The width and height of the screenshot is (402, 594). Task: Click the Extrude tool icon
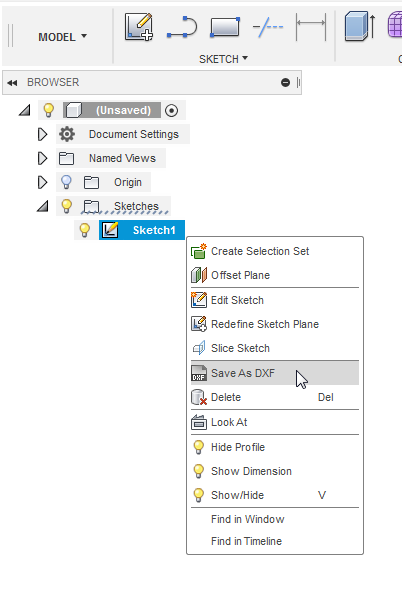360,26
